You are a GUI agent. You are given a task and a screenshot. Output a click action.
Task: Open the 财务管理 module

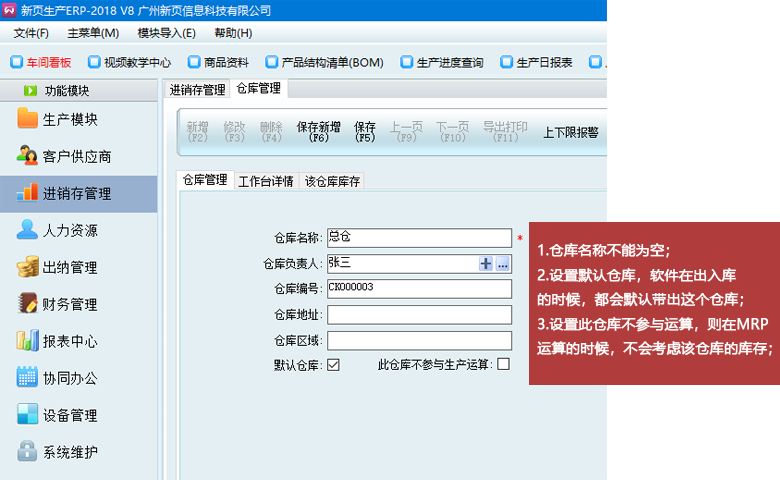pos(70,305)
